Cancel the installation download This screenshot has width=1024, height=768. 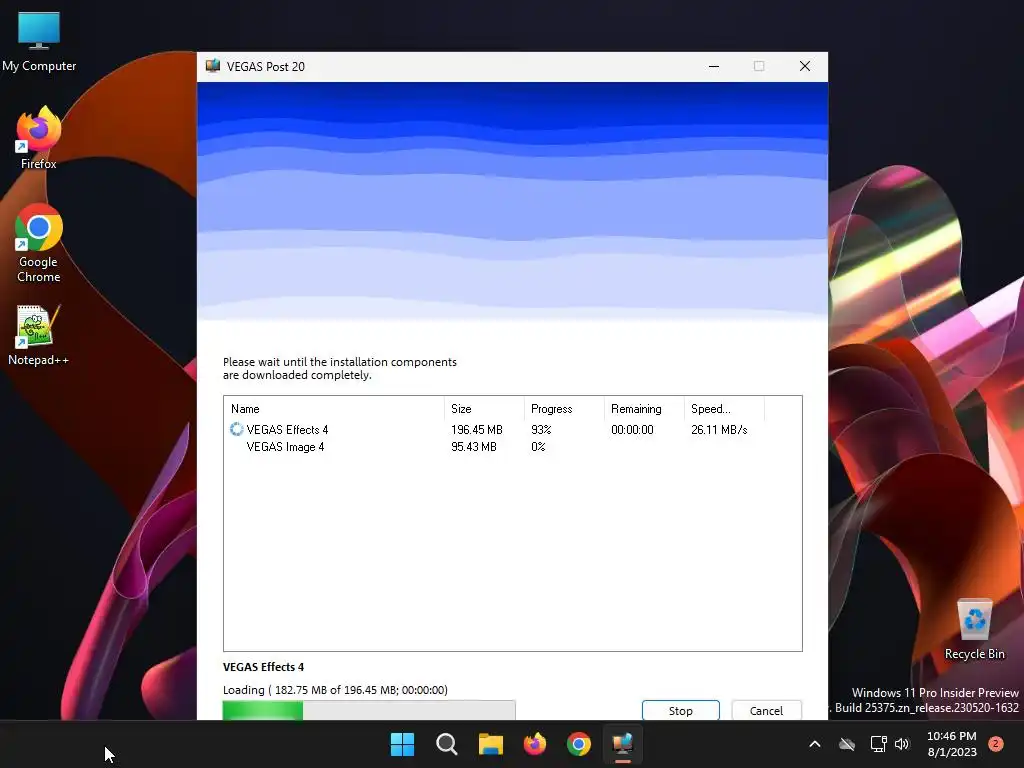pyautogui.click(x=766, y=711)
